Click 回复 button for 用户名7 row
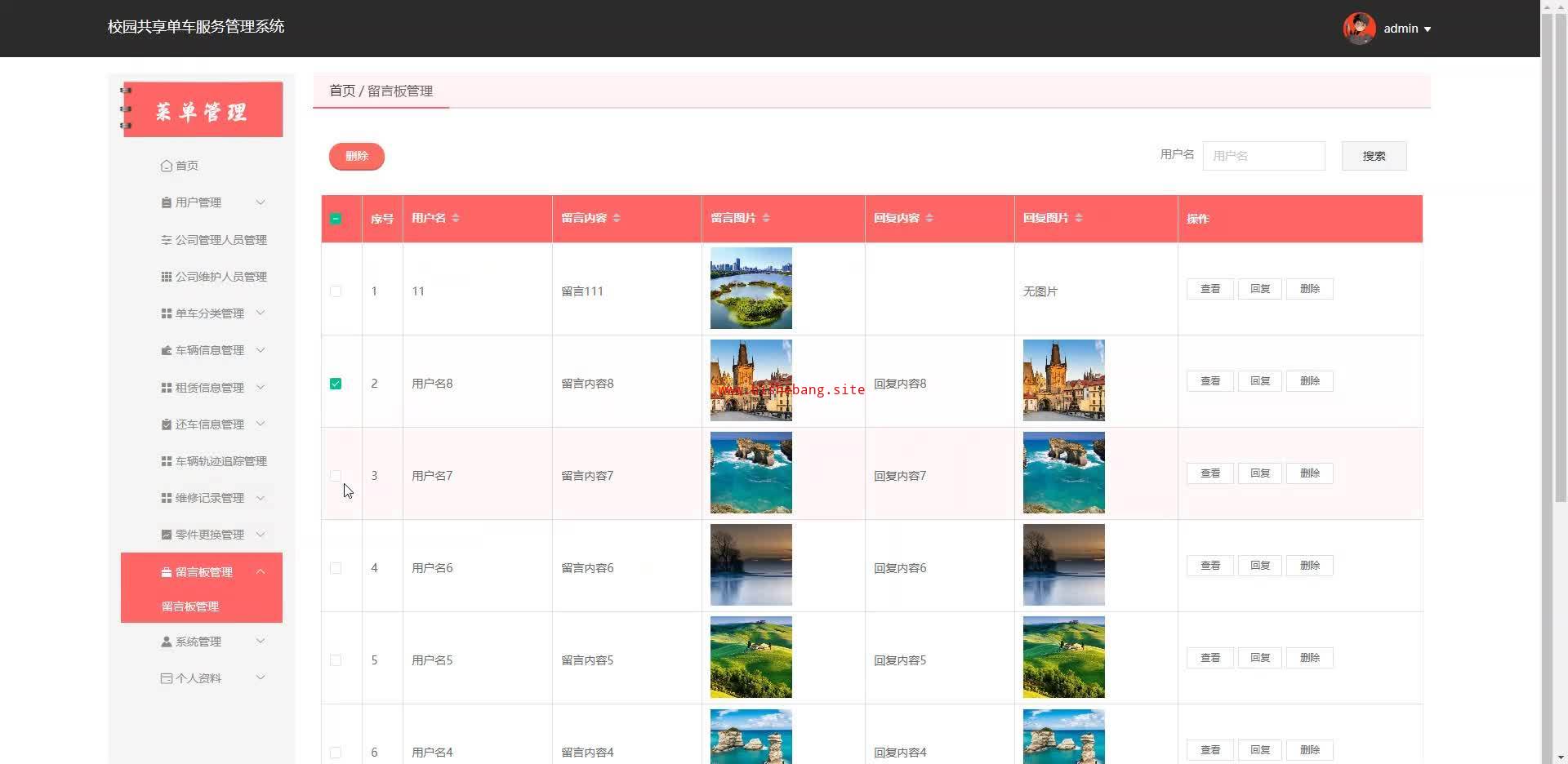Screen dimensions: 1568x764 1259,473
